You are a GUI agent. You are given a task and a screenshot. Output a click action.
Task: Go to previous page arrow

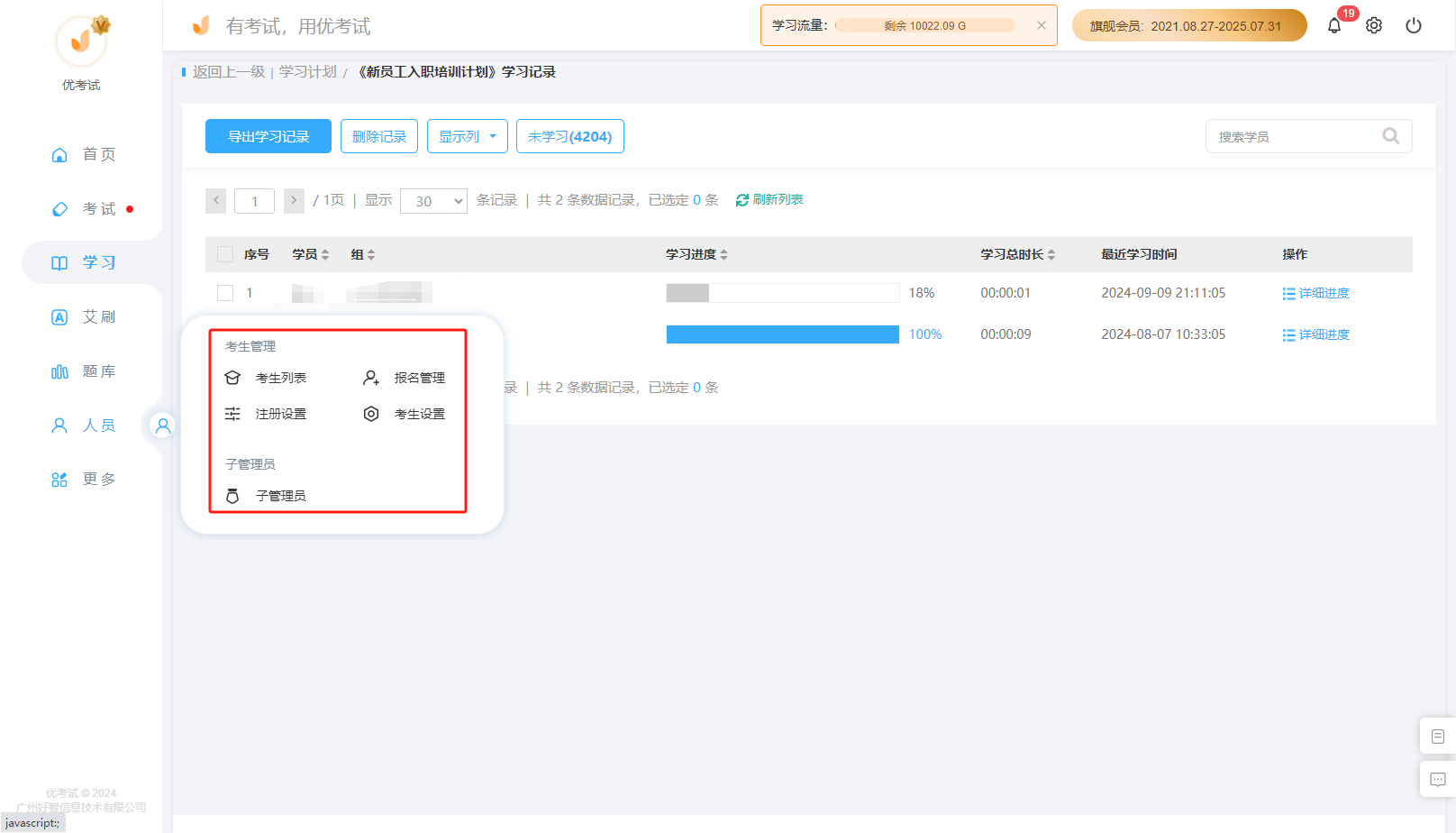pos(215,200)
